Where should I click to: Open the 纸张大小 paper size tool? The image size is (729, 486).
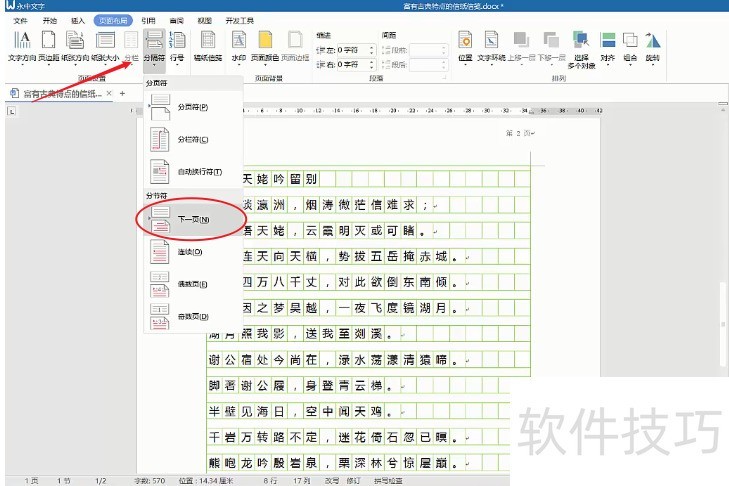[105, 47]
